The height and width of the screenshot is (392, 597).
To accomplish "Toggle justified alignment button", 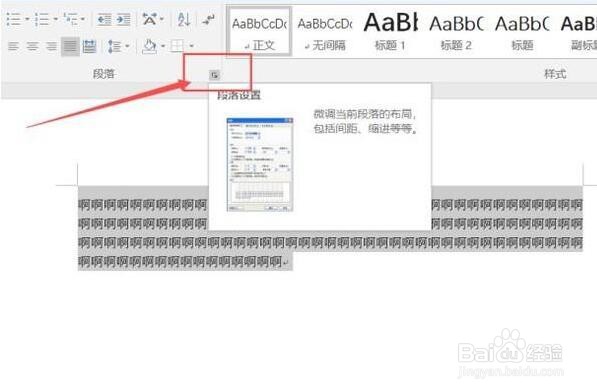I will 70,46.
